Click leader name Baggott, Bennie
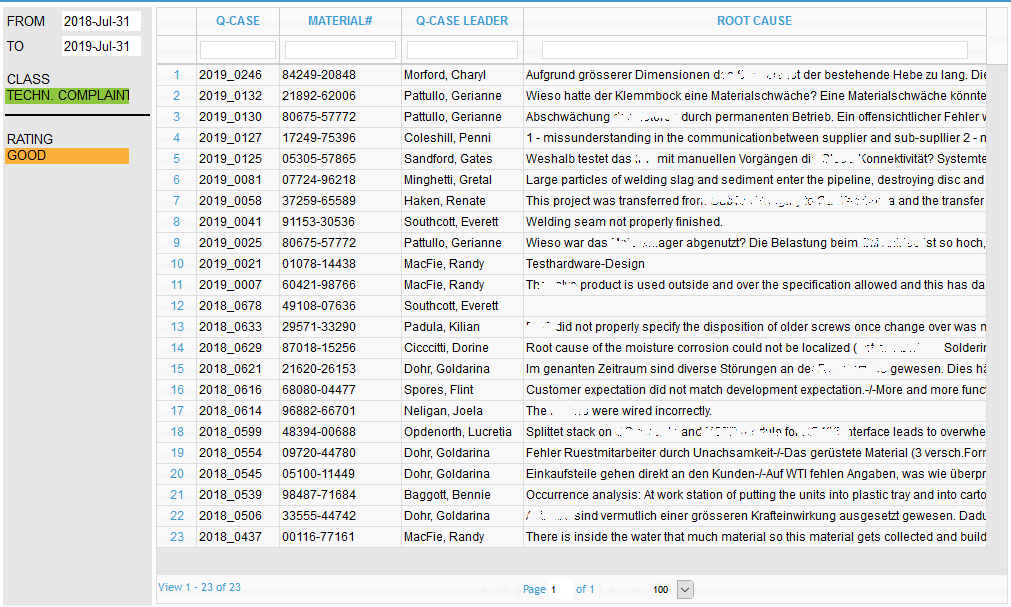The width and height of the screenshot is (1011, 607). 447,495
